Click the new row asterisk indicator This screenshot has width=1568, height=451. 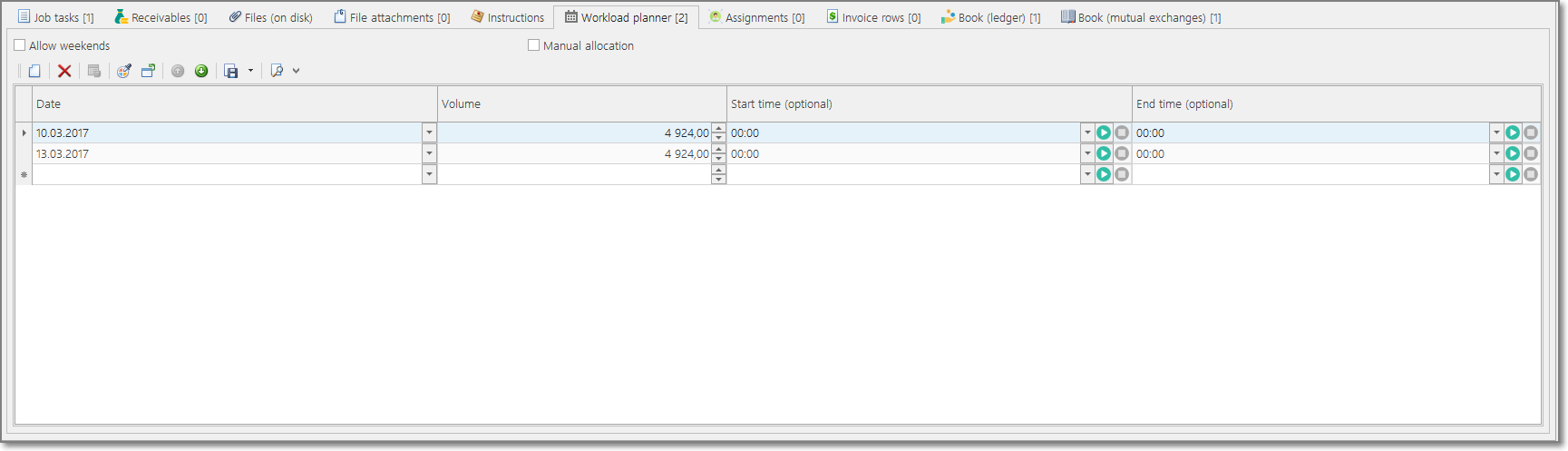pyautogui.click(x=24, y=174)
